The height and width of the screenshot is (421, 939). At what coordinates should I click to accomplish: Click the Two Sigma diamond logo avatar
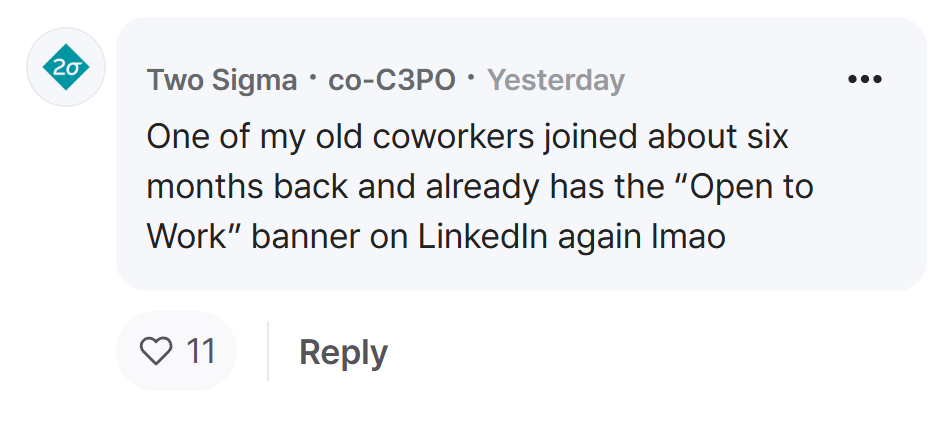(x=66, y=67)
